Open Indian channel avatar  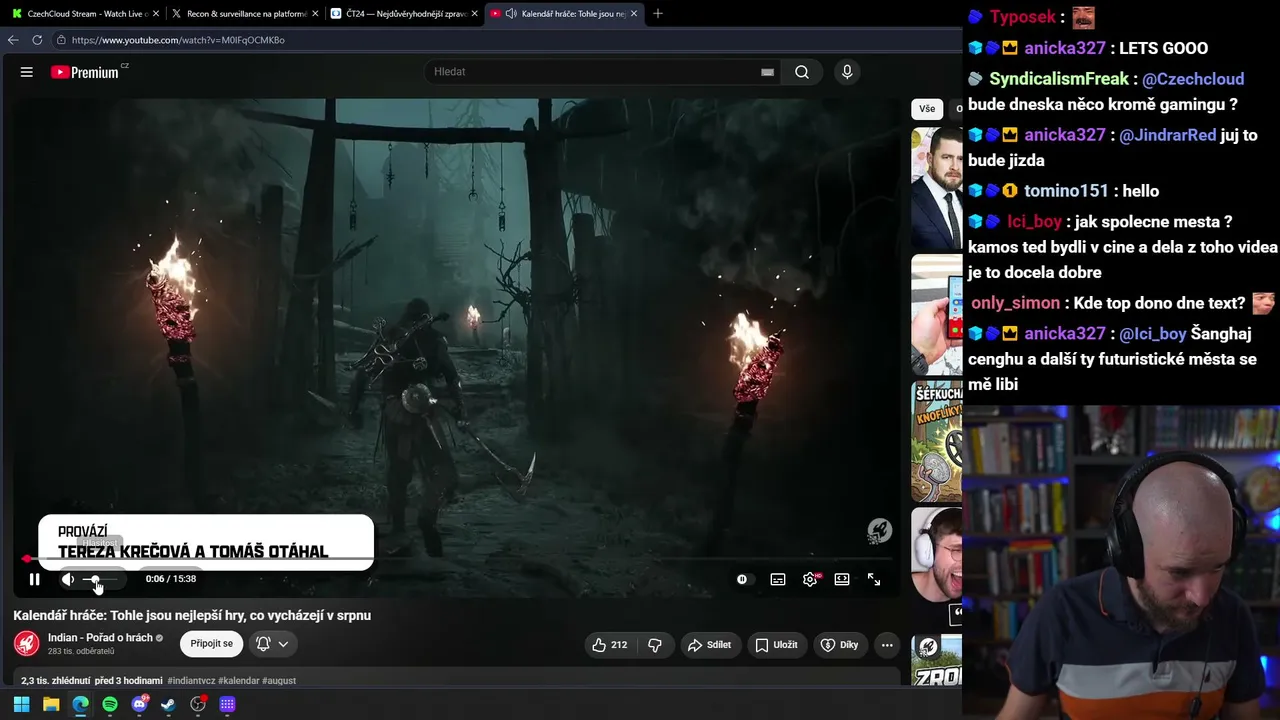[27, 643]
